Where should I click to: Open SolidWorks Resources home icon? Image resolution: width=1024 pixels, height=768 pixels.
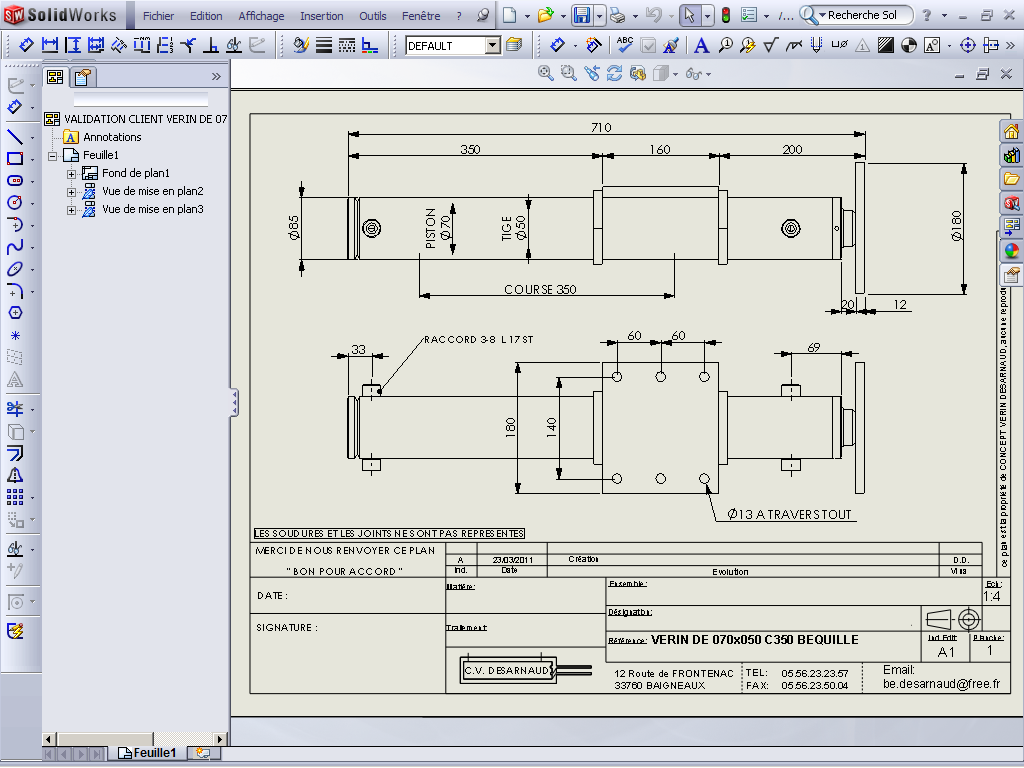coord(1012,131)
